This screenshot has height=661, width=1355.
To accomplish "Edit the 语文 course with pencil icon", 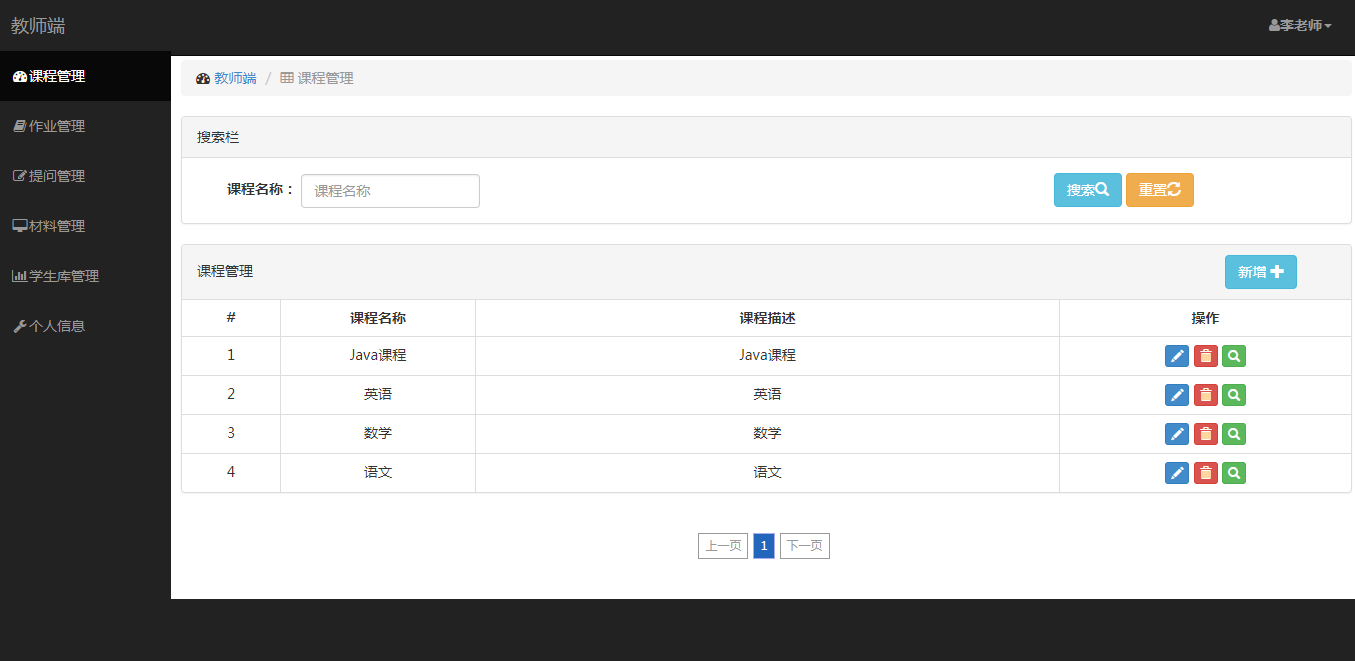I will 1177,473.
